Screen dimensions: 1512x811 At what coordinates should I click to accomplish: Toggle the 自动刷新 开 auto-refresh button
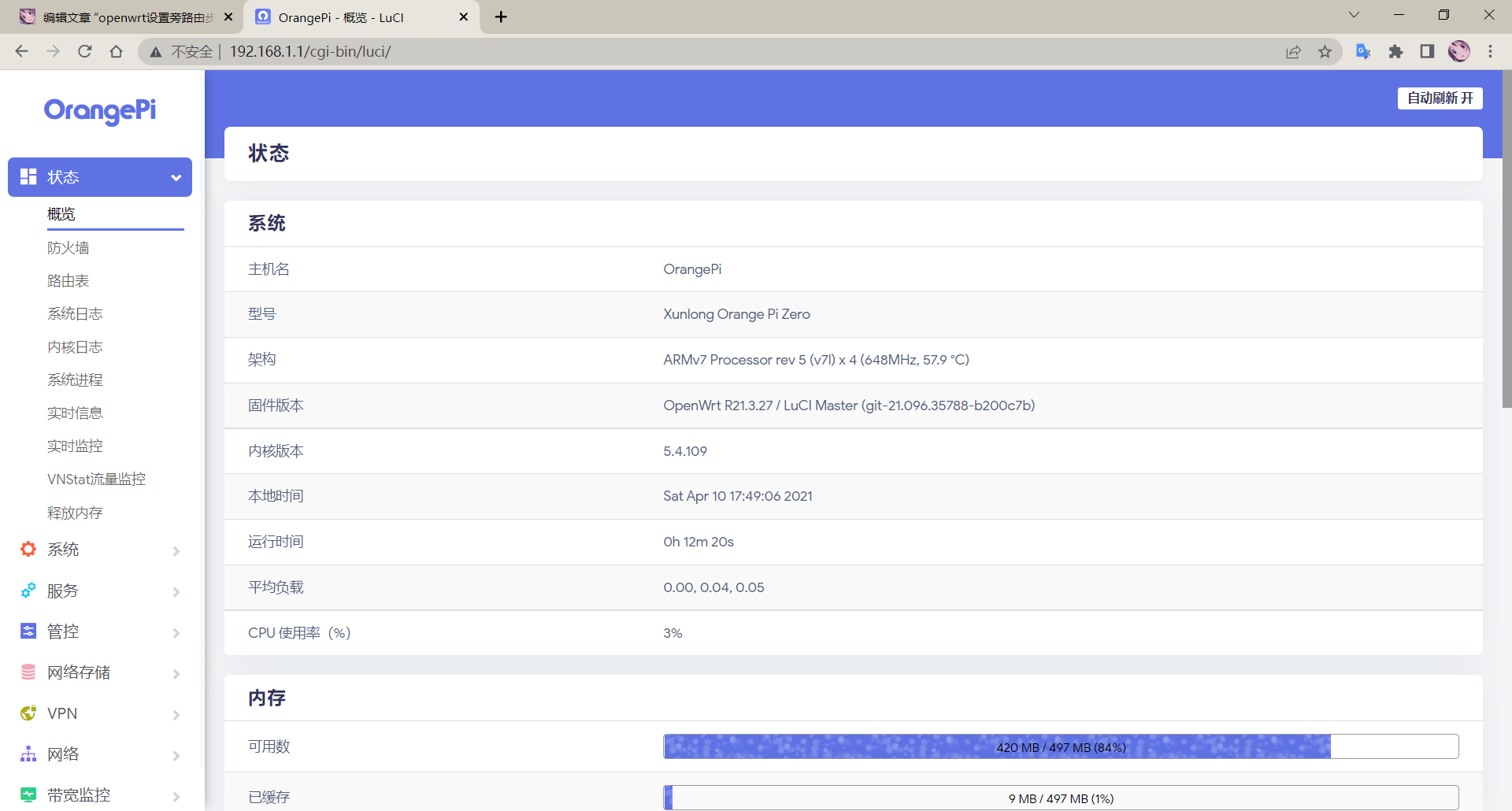tap(1440, 98)
